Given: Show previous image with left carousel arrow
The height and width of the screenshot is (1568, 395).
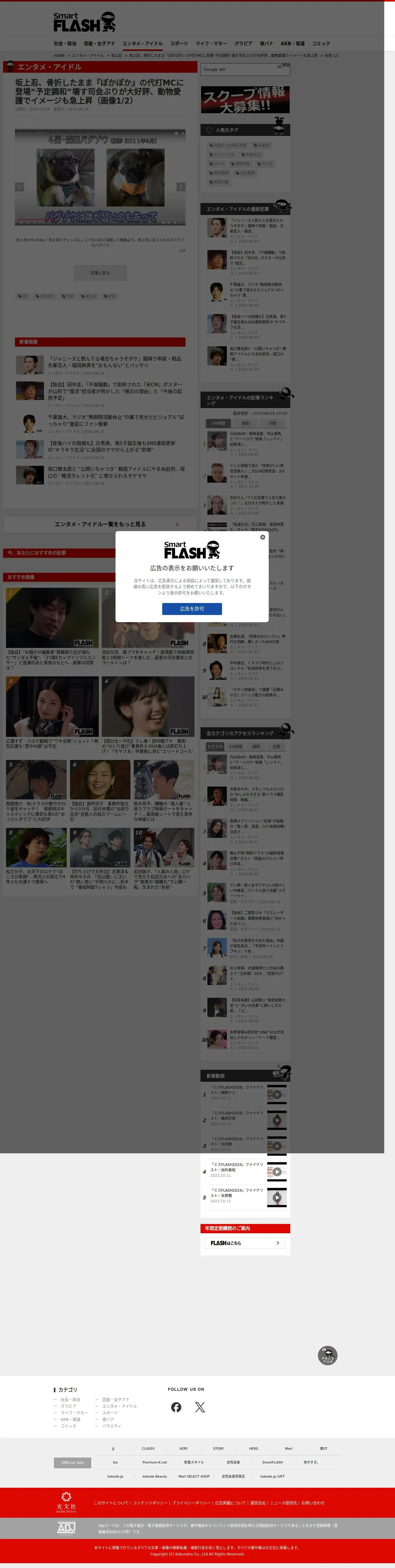Looking at the screenshot, I should click(x=19, y=187).
